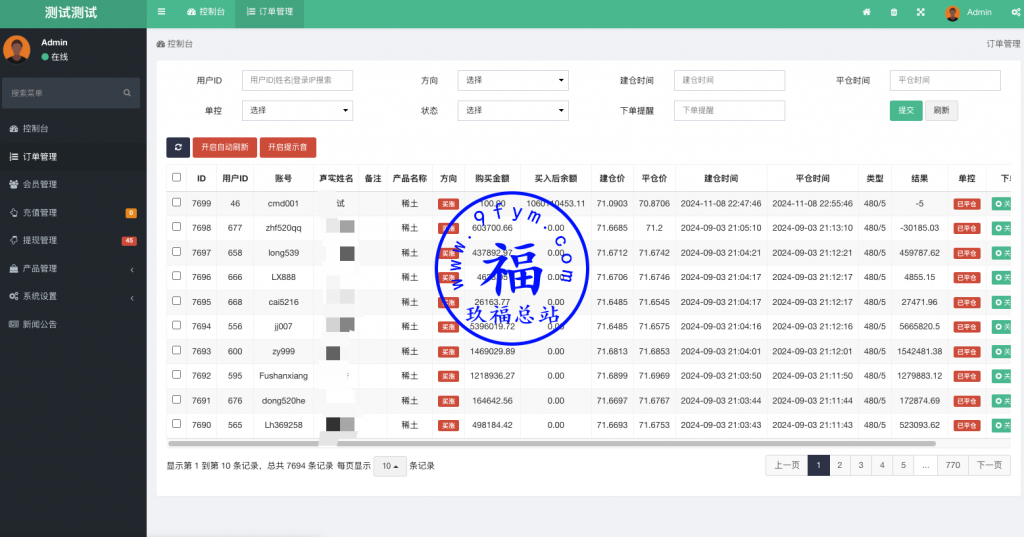
Task: Expand the 产品管理 sidebar submenu
Action: pyautogui.click(x=70, y=268)
